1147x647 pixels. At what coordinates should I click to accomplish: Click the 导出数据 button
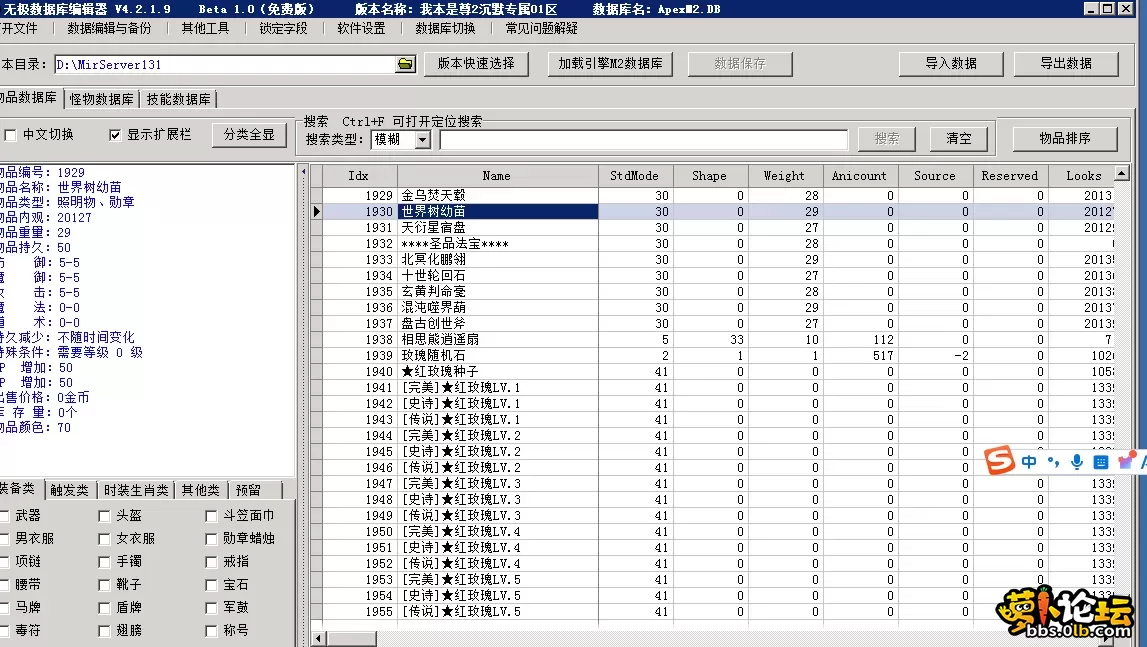tap(1066, 64)
